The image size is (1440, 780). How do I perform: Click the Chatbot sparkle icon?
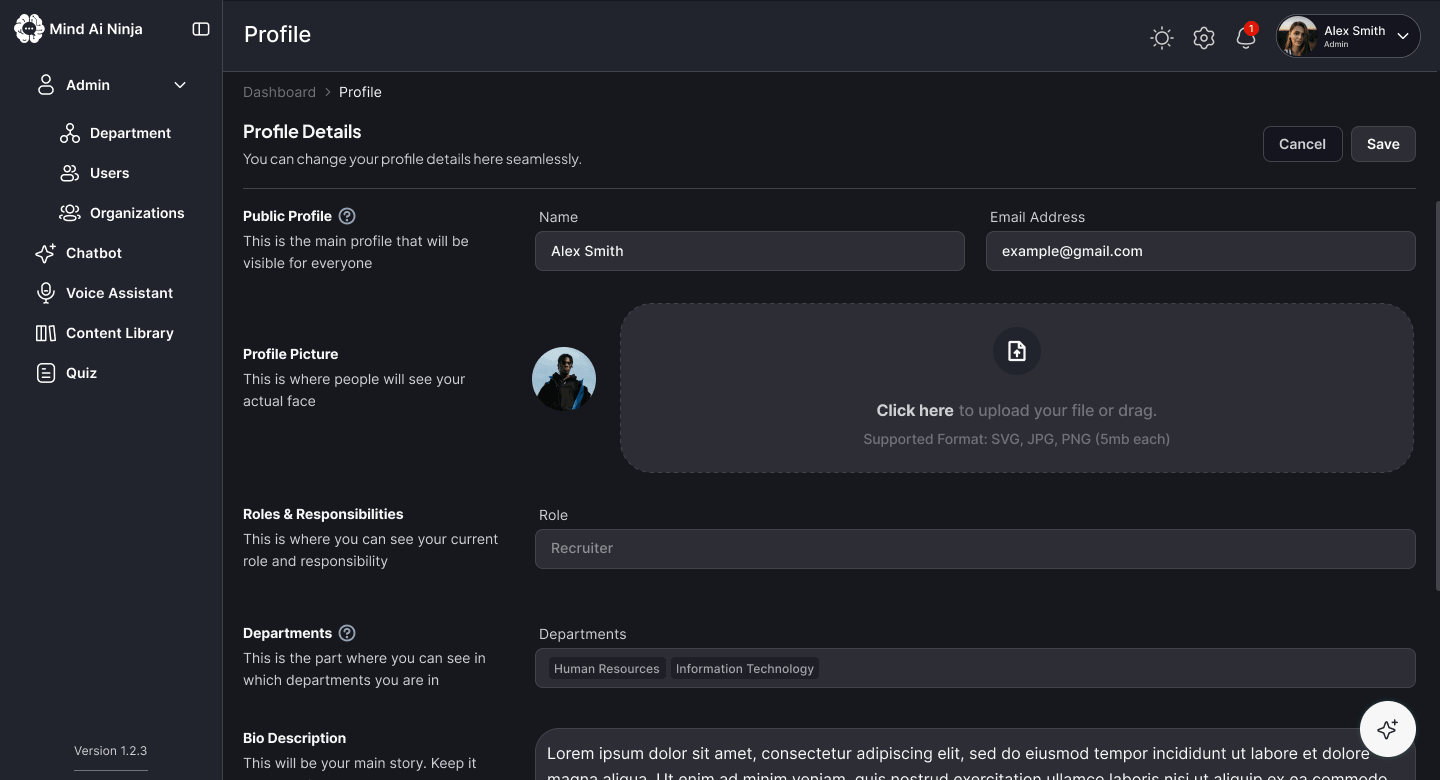(46, 253)
